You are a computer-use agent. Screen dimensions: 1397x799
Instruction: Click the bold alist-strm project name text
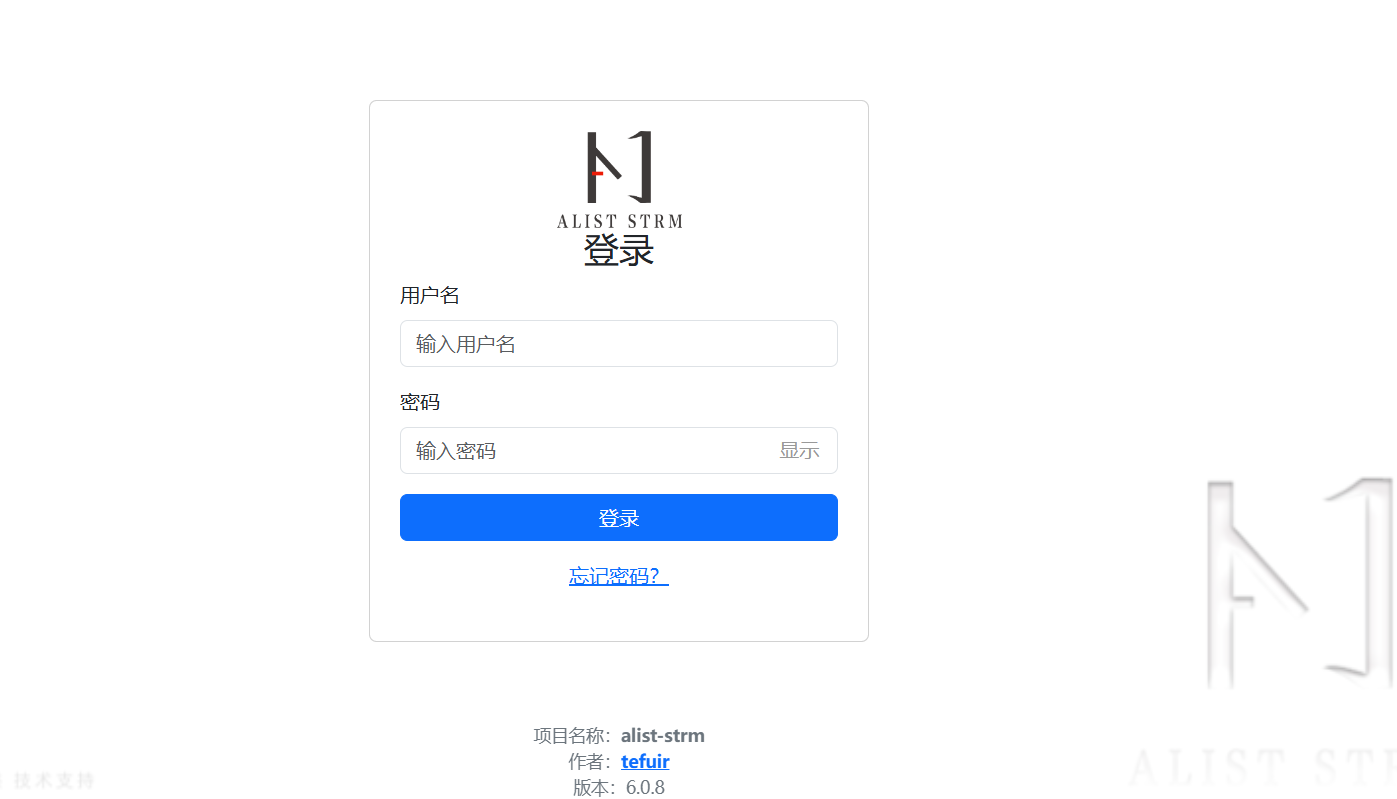click(x=662, y=736)
